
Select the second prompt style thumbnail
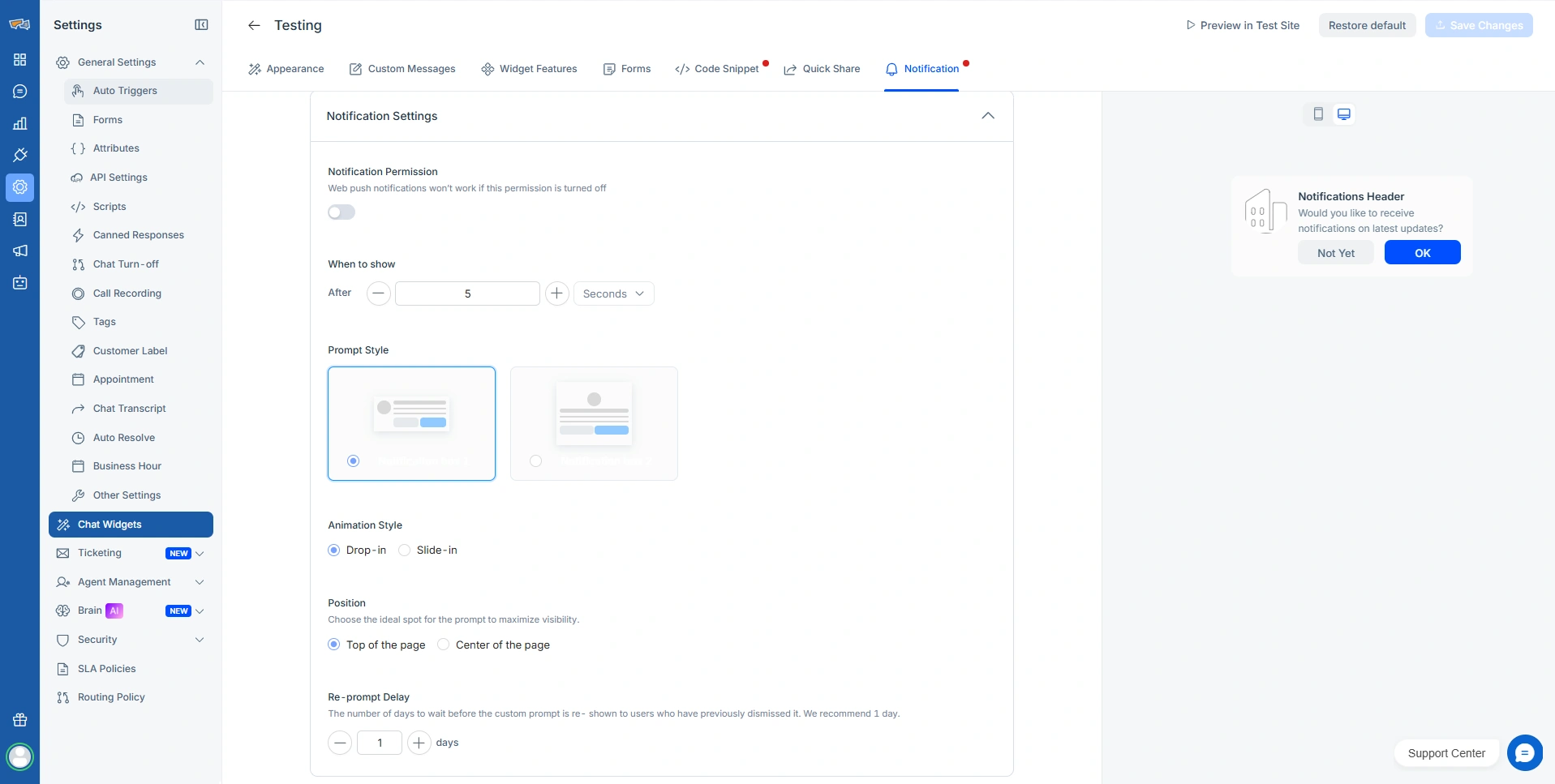click(594, 423)
